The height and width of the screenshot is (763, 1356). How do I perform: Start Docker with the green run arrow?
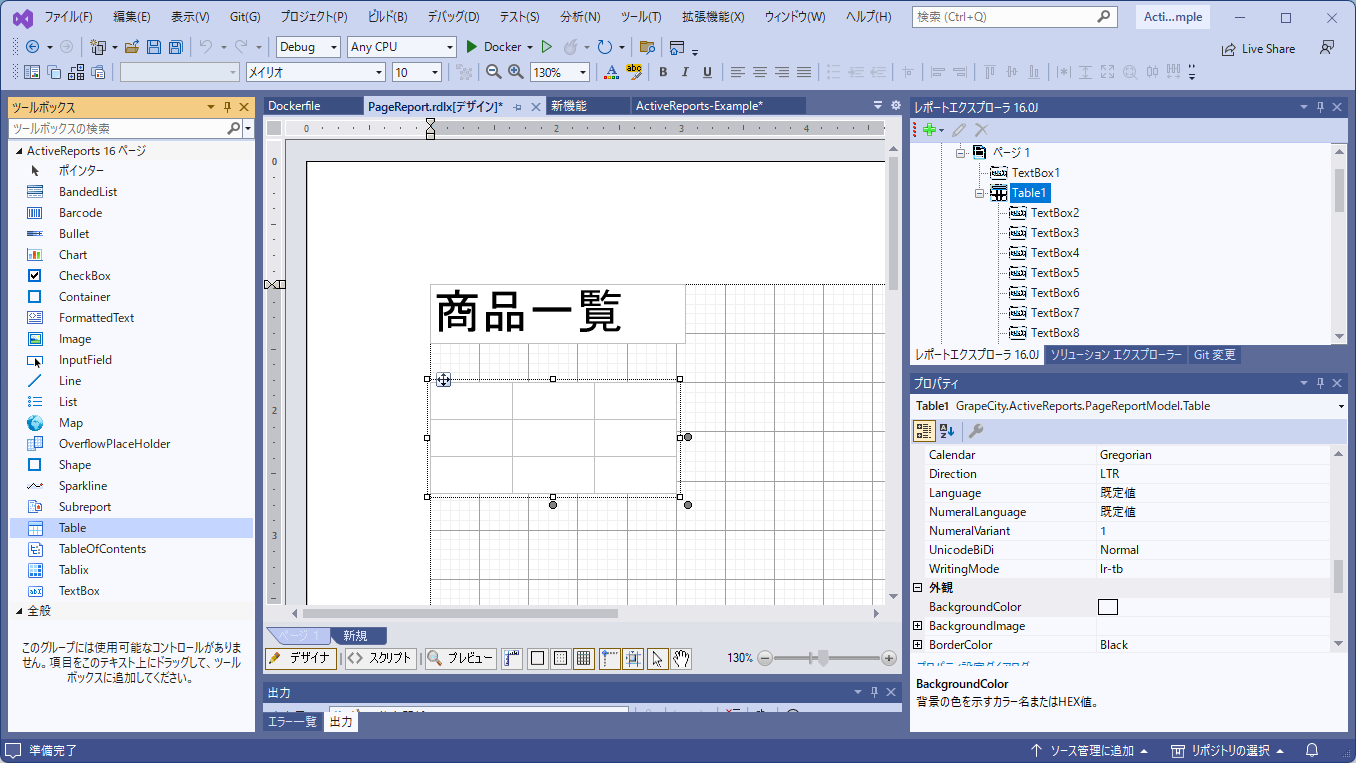pos(473,47)
